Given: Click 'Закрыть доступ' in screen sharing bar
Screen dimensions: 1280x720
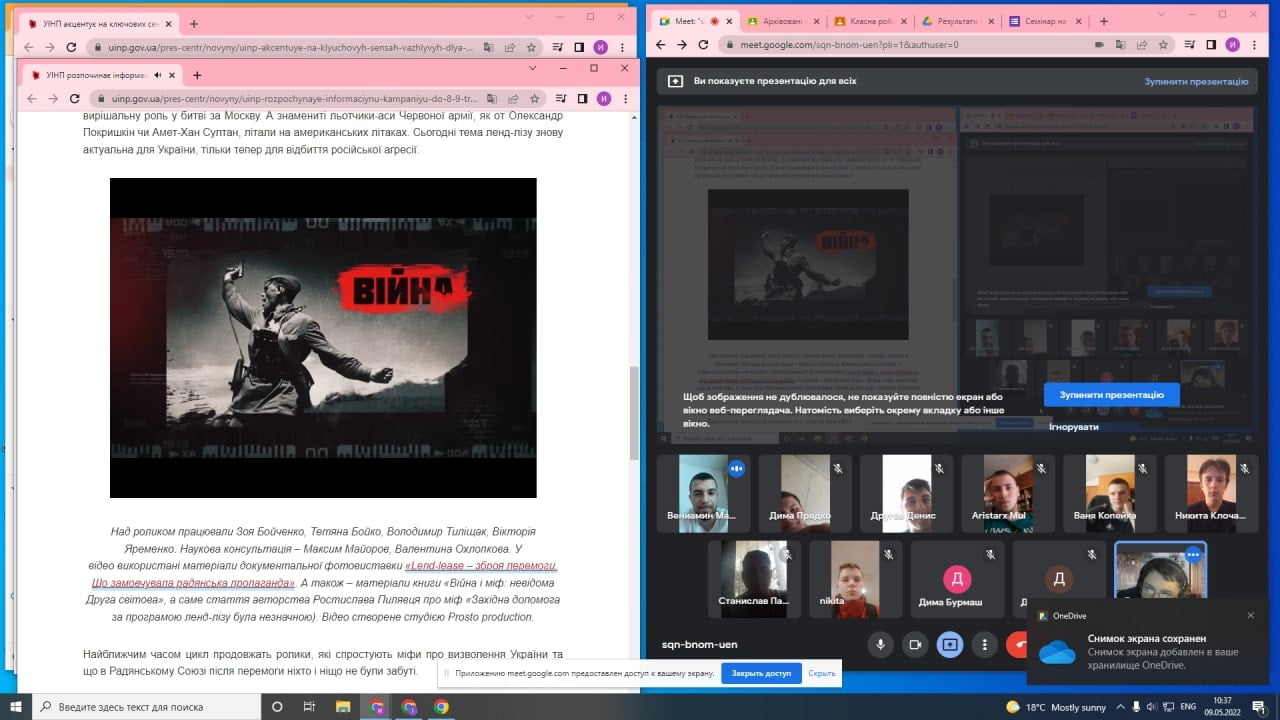Looking at the screenshot, I should pos(761,673).
